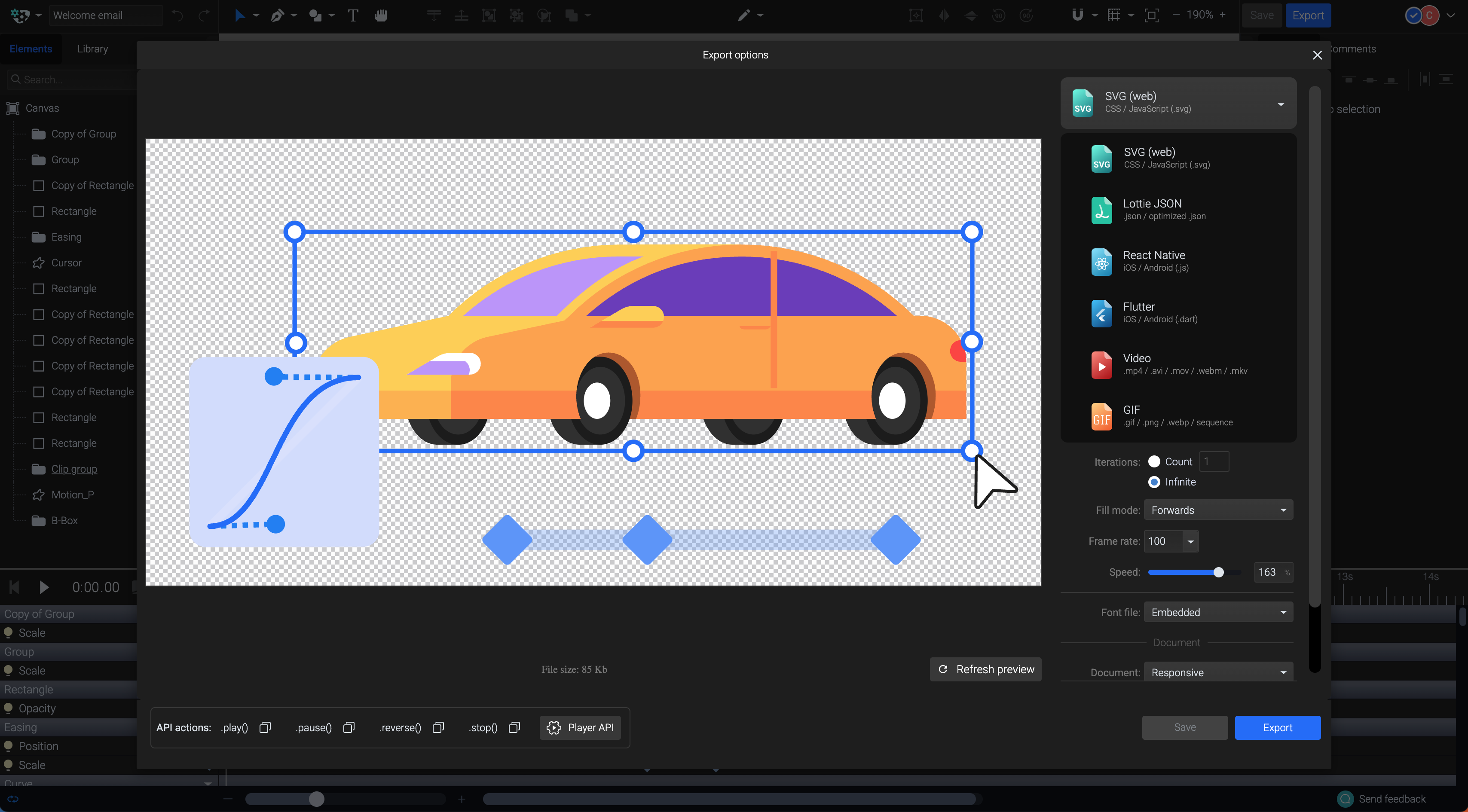Switch to the Elements tab
1468x812 pixels.
pyautogui.click(x=31, y=49)
